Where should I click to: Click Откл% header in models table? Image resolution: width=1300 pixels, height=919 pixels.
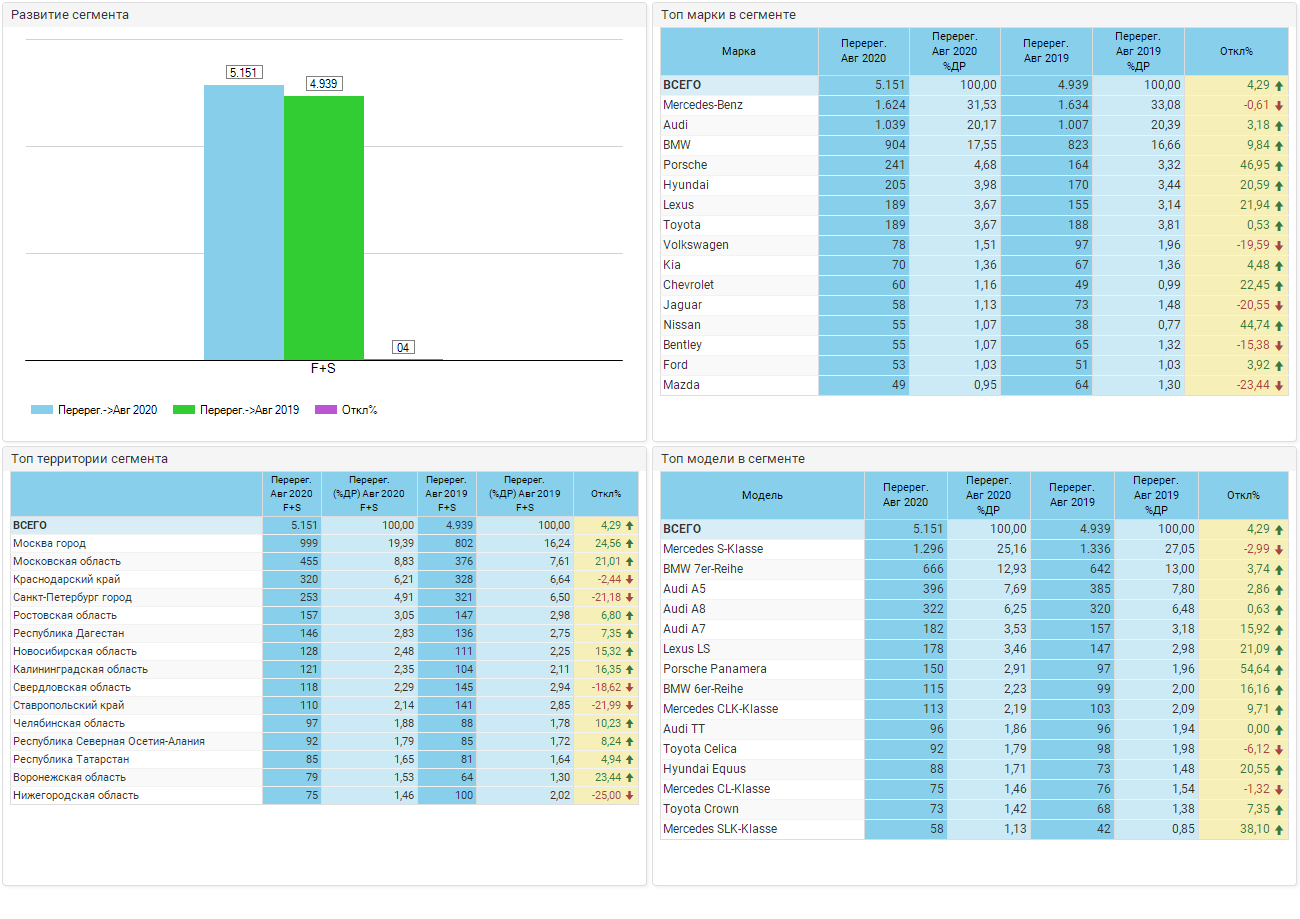coord(1243,495)
